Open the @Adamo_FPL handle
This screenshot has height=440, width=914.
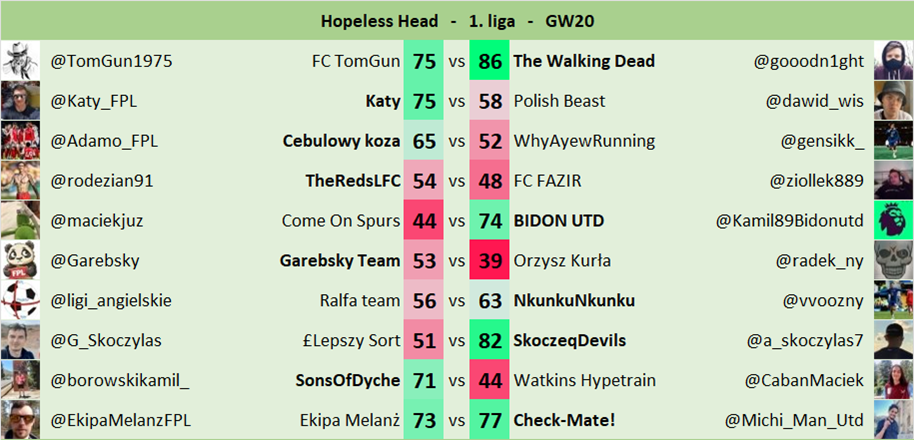click(x=104, y=141)
